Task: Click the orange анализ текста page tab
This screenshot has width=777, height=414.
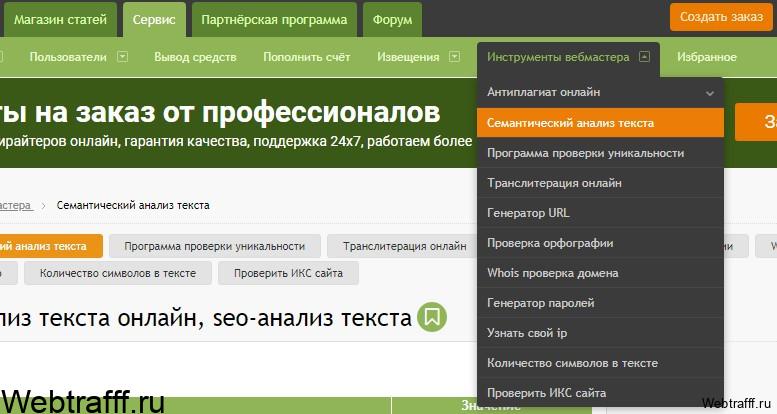Action: [51, 246]
